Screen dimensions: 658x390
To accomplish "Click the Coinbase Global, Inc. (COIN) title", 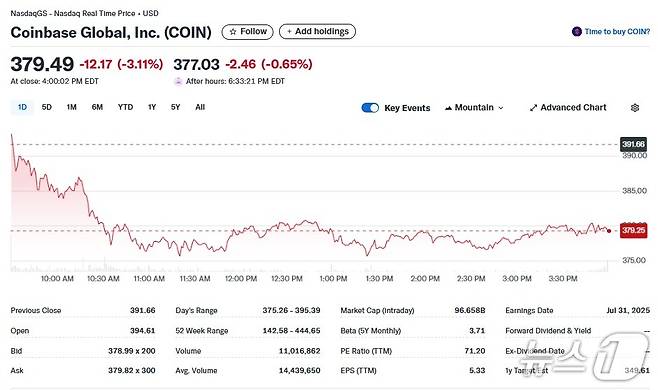I will [x=111, y=33].
